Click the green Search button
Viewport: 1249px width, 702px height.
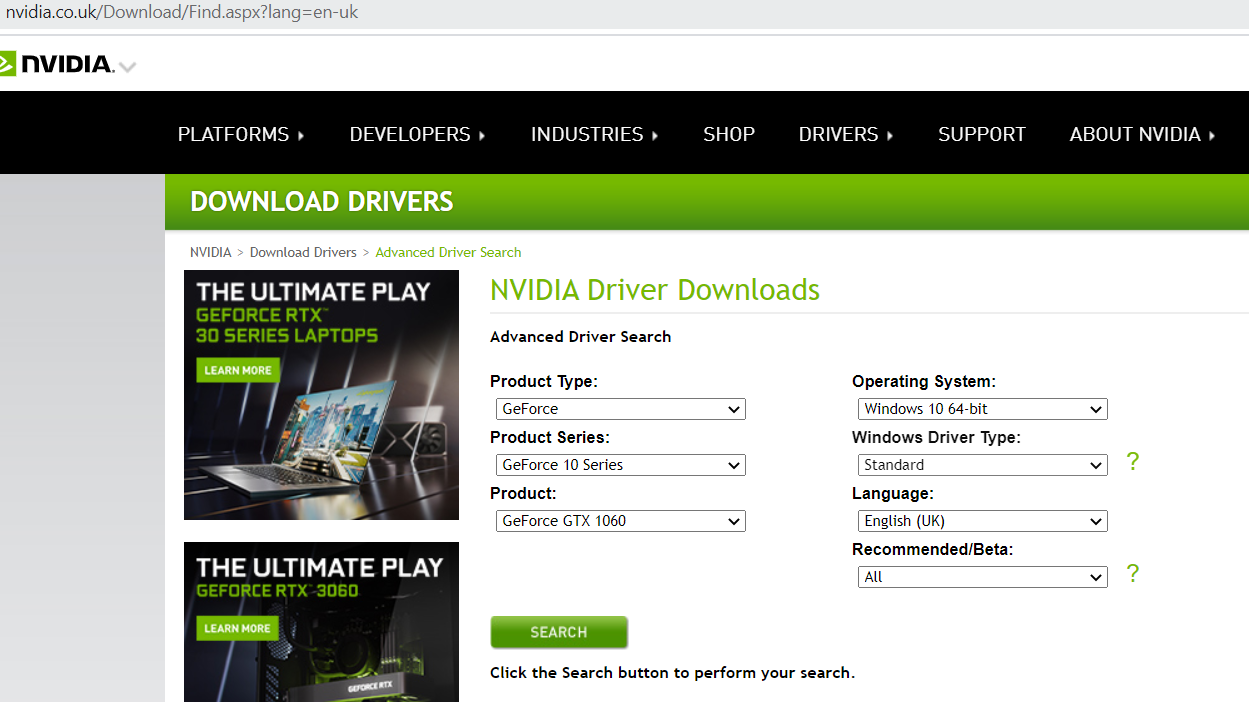pos(559,632)
